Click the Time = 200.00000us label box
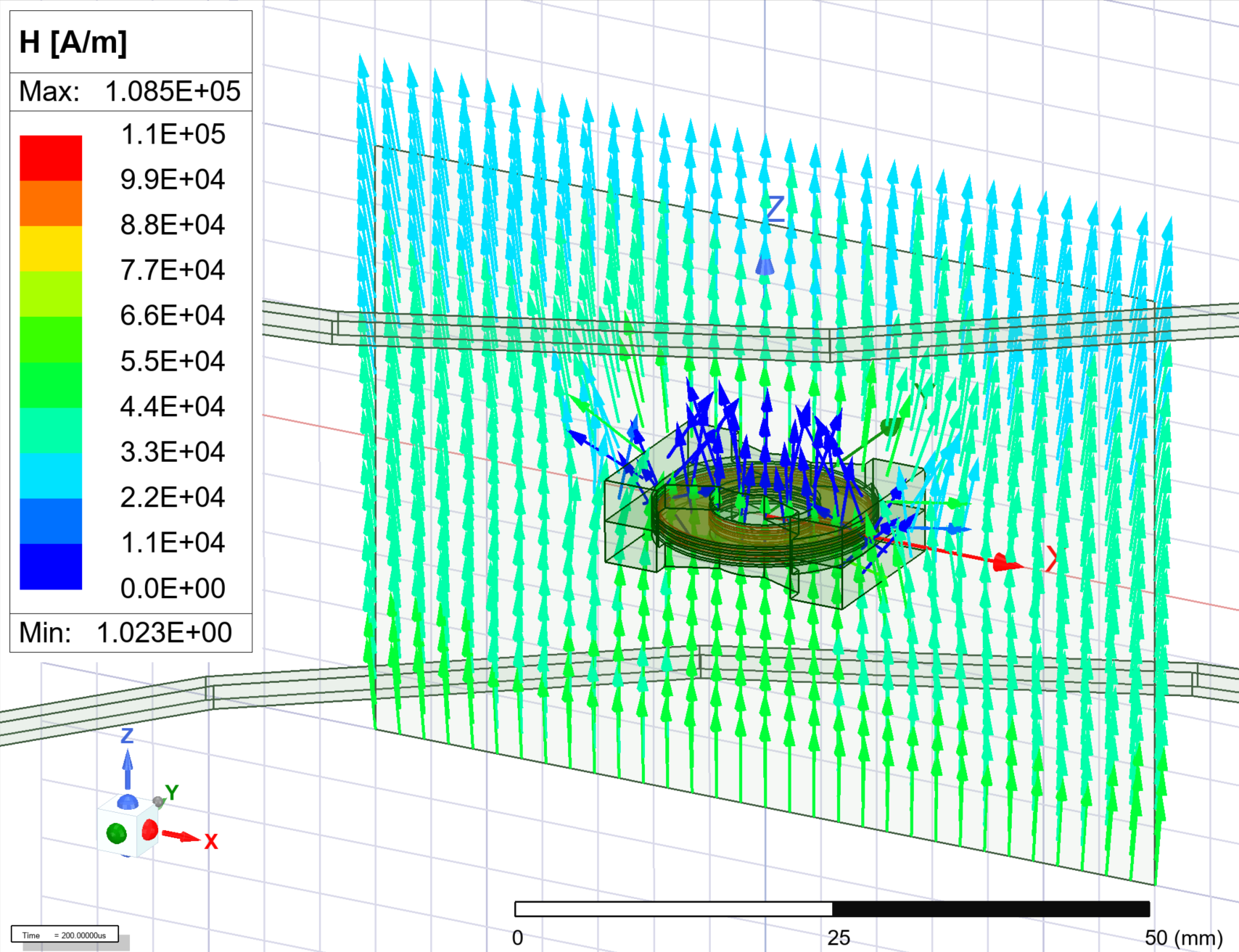The height and width of the screenshot is (952, 1239). 65,935
